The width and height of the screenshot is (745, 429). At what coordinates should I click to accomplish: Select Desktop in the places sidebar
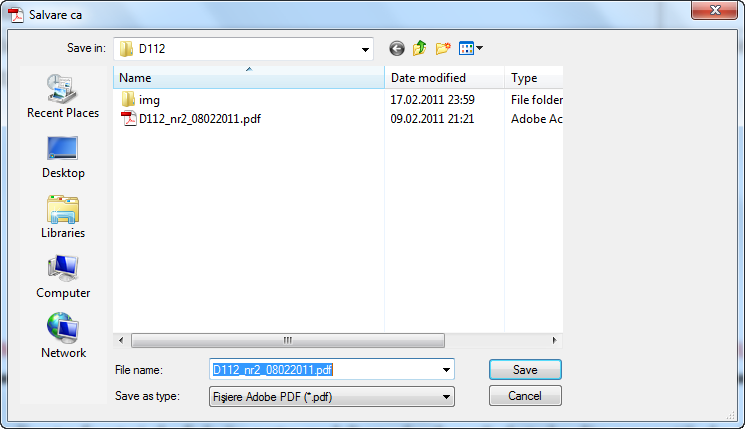tap(63, 157)
